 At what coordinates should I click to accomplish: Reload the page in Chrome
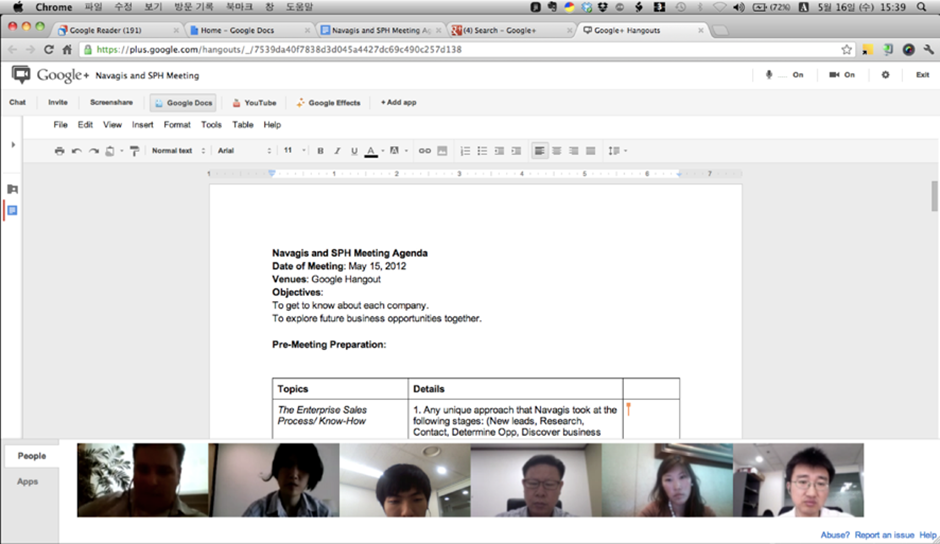pyautogui.click(x=49, y=50)
